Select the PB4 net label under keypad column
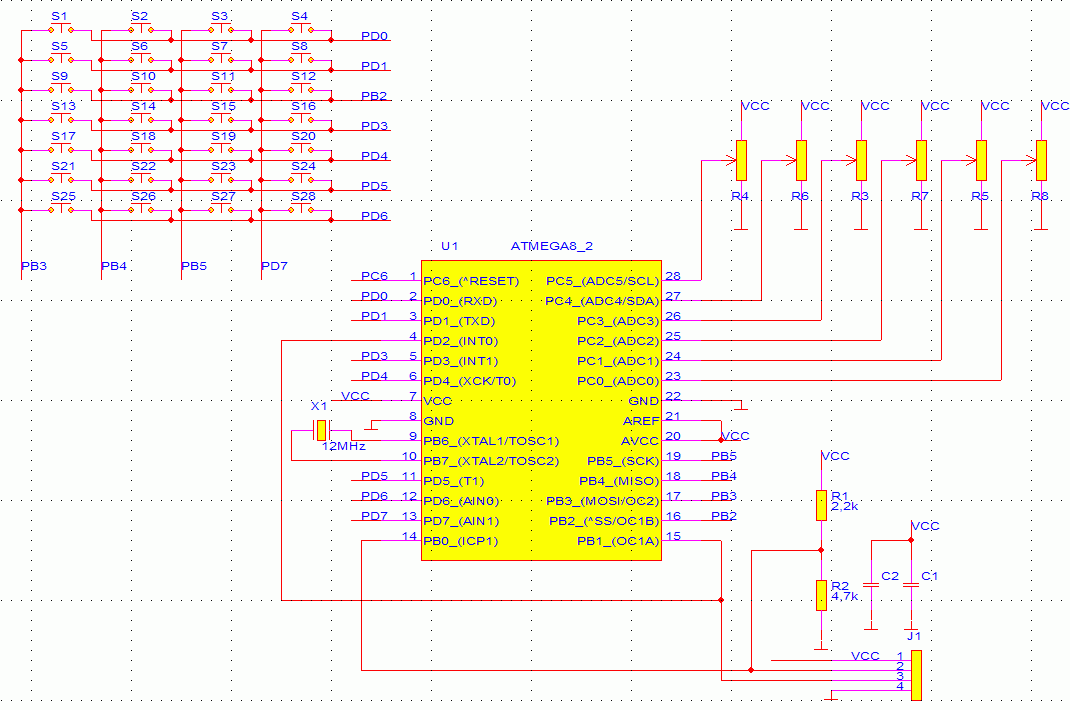The height and width of the screenshot is (710, 1070). 114,266
